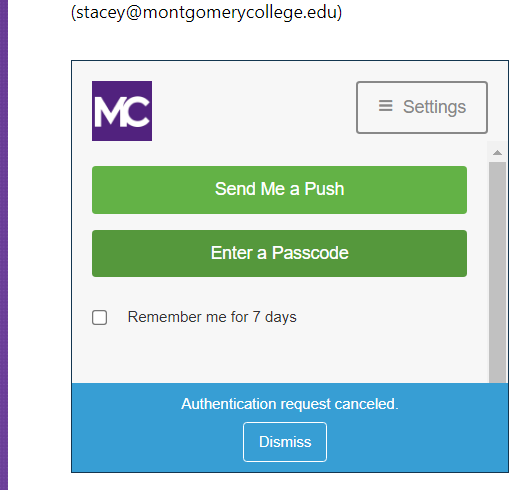
Task: Tick the box to remember this device
Action: [99, 317]
